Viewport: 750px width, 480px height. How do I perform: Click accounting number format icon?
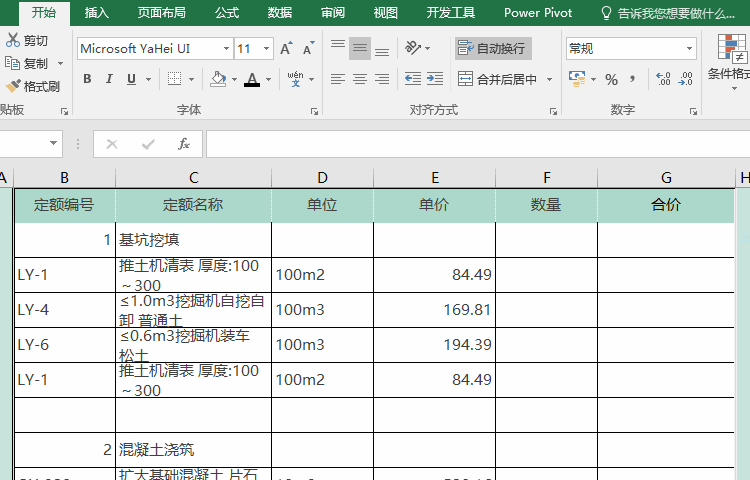pos(577,78)
